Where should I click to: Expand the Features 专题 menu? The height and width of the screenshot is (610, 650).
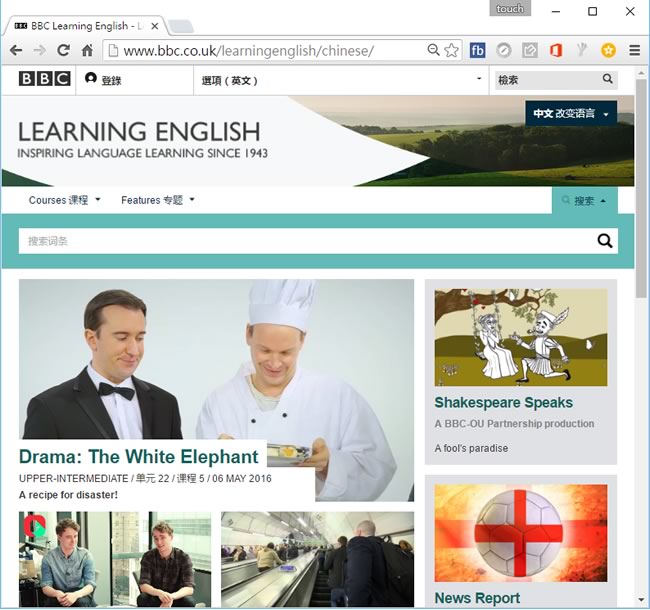pos(158,200)
